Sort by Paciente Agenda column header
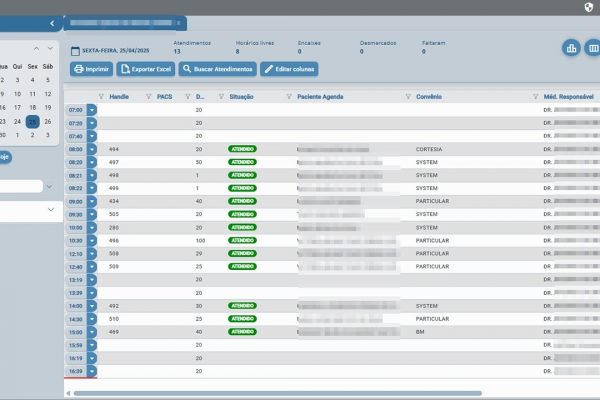Image resolution: width=600 pixels, height=400 pixels. pyautogui.click(x=320, y=96)
